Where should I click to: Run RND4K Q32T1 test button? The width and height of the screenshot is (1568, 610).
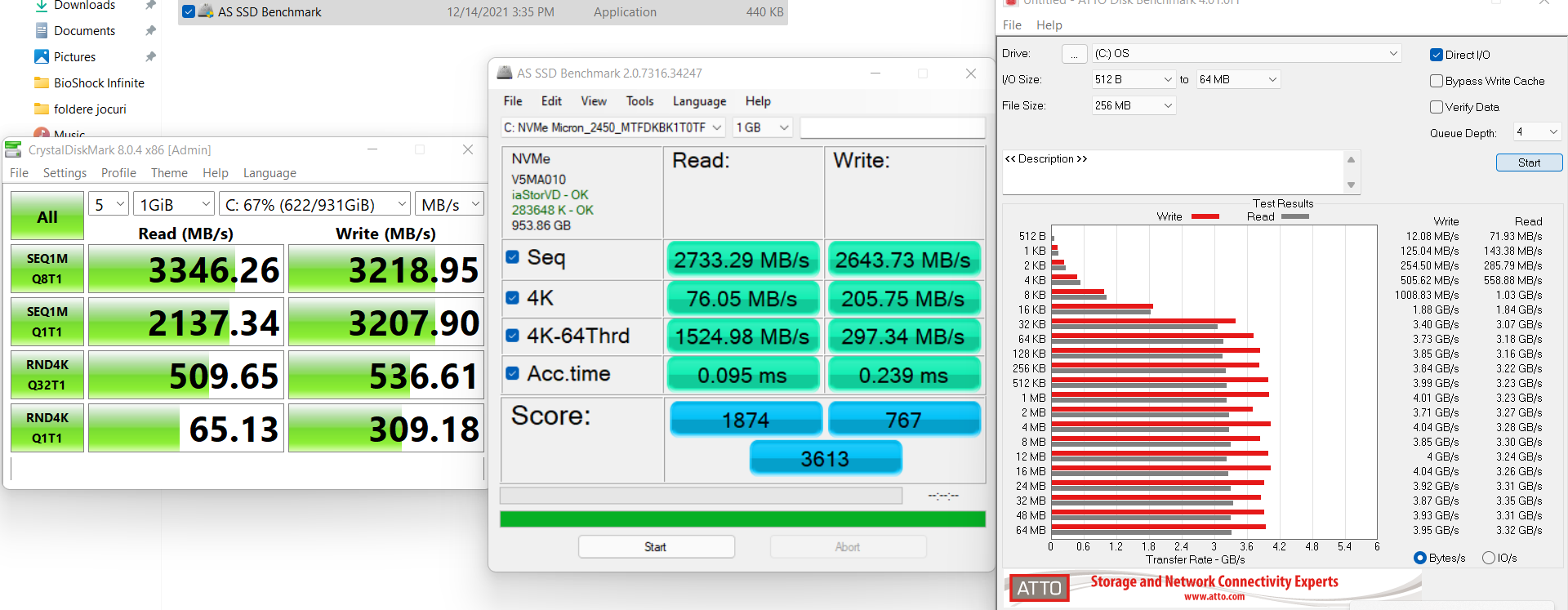(47, 375)
